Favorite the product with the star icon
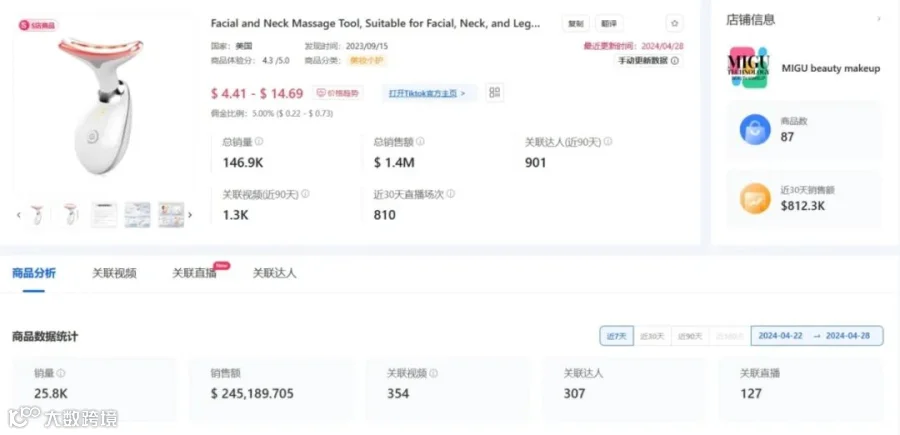900x435 pixels. point(674,24)
